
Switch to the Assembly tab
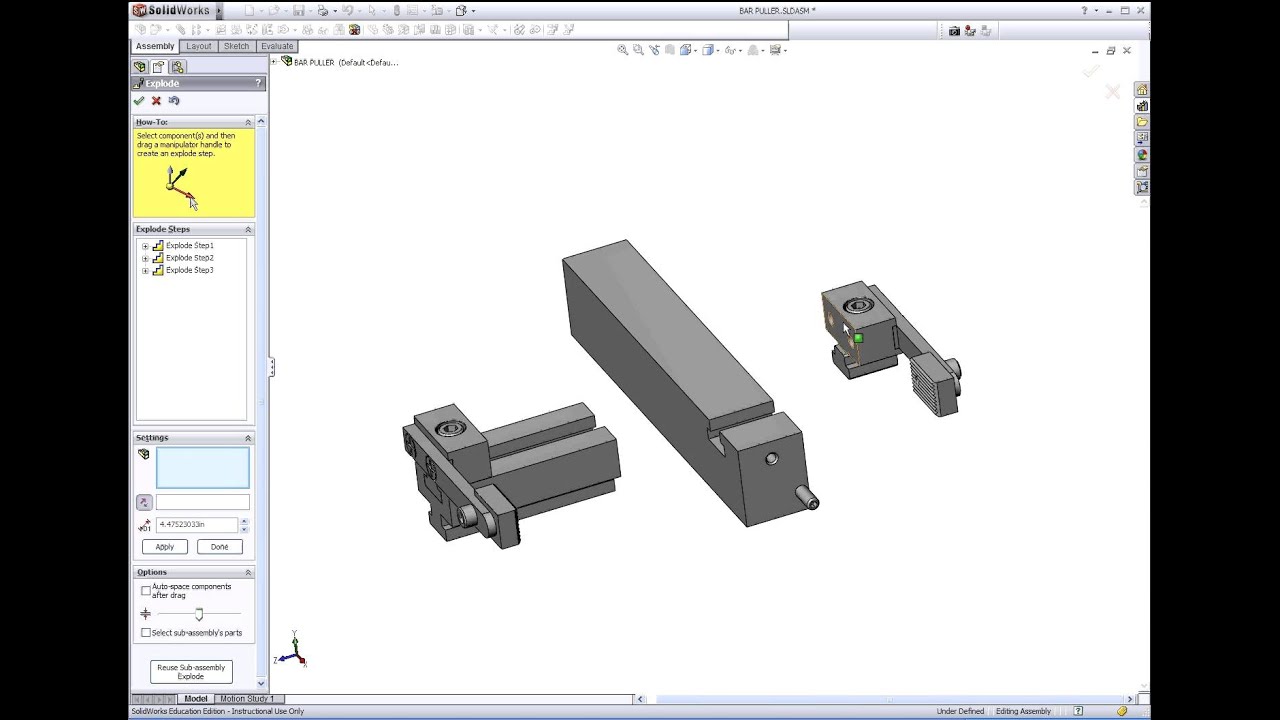155,46
